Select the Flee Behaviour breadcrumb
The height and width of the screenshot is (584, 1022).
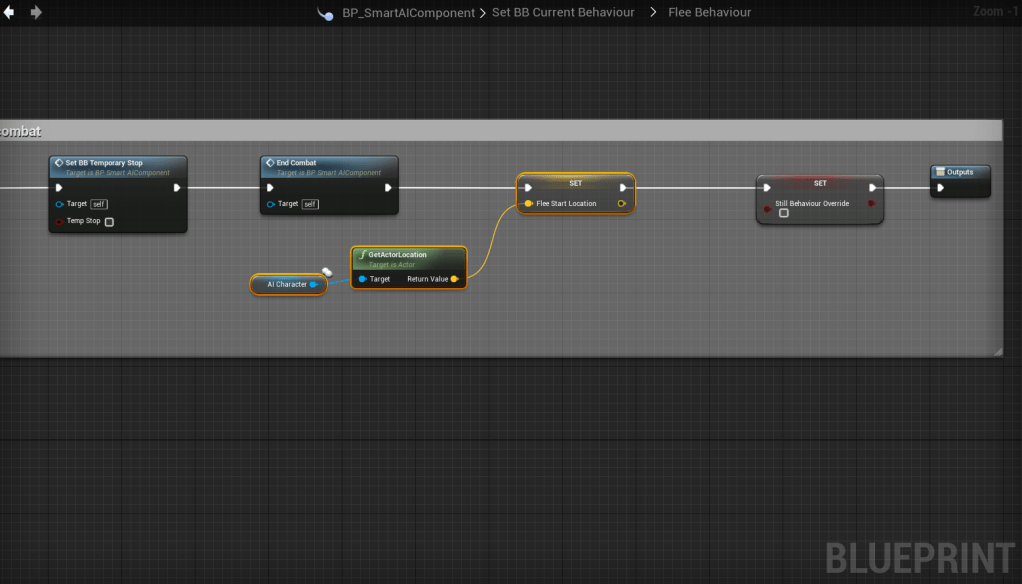click(x=709, y=13)
